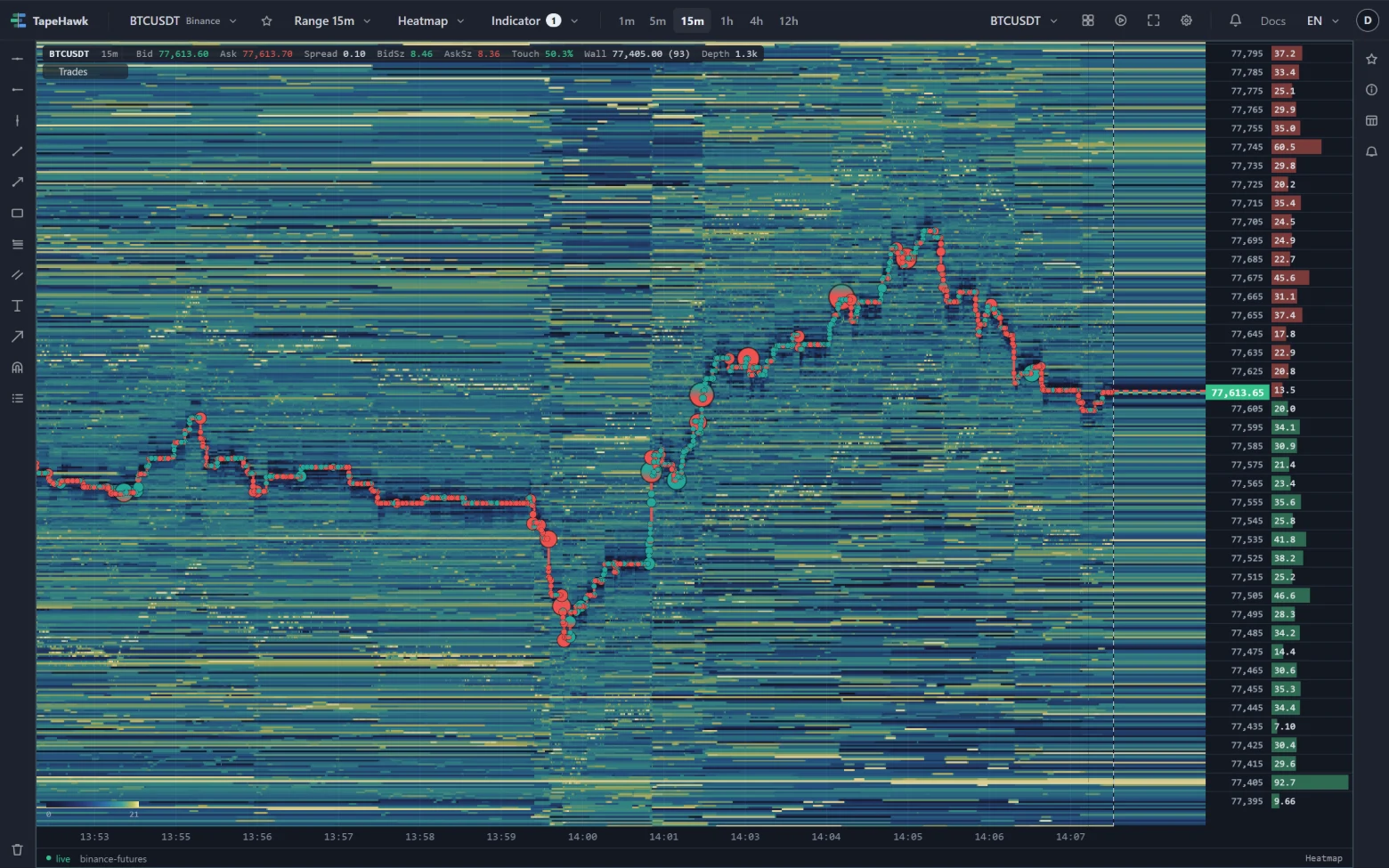Switch to the 5m timeframe

click(x=657, y=20)
